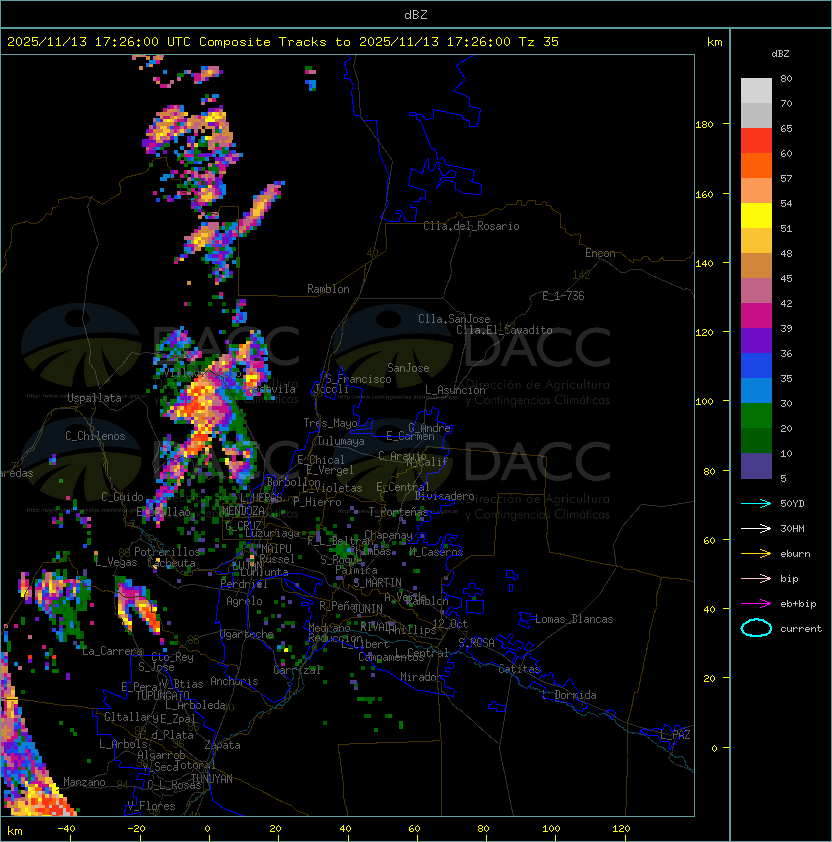Viewport: 832px width, 842px height.
Task: Click the yellow eburn arrow in legend
Action: point(756,554)
